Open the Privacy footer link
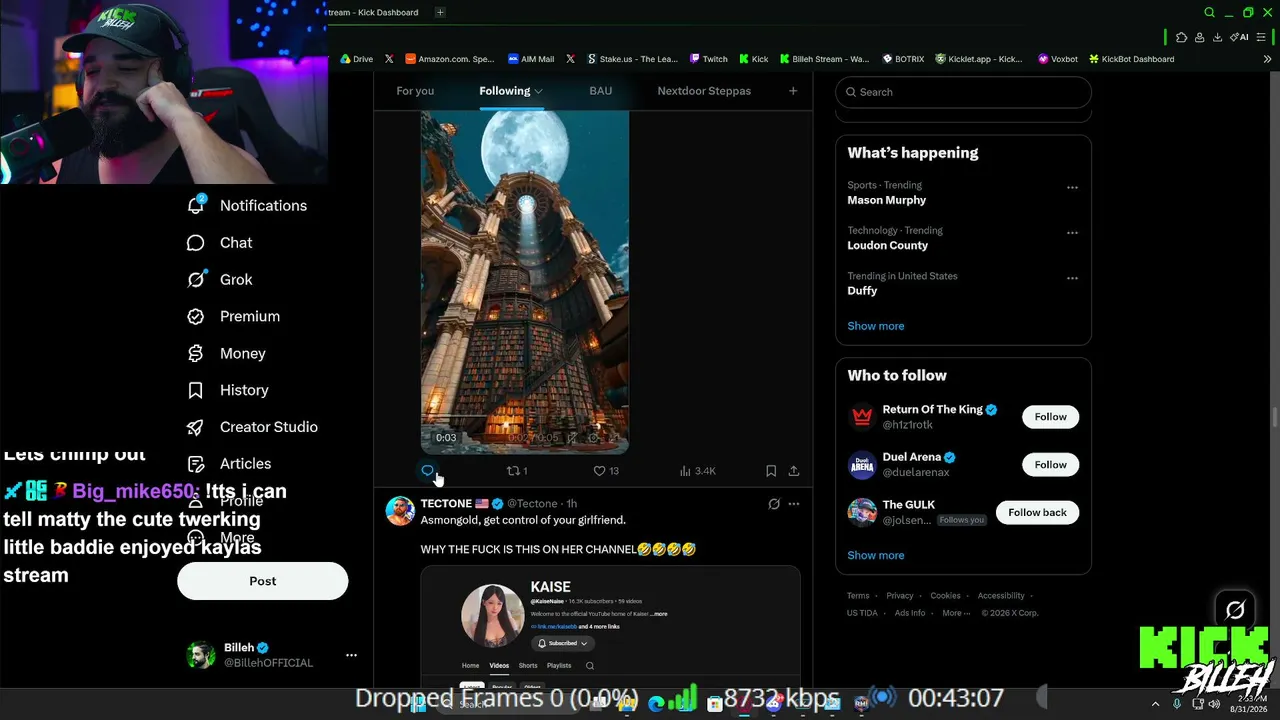Viewport: 1280px width, 720px height. [900, 596]
